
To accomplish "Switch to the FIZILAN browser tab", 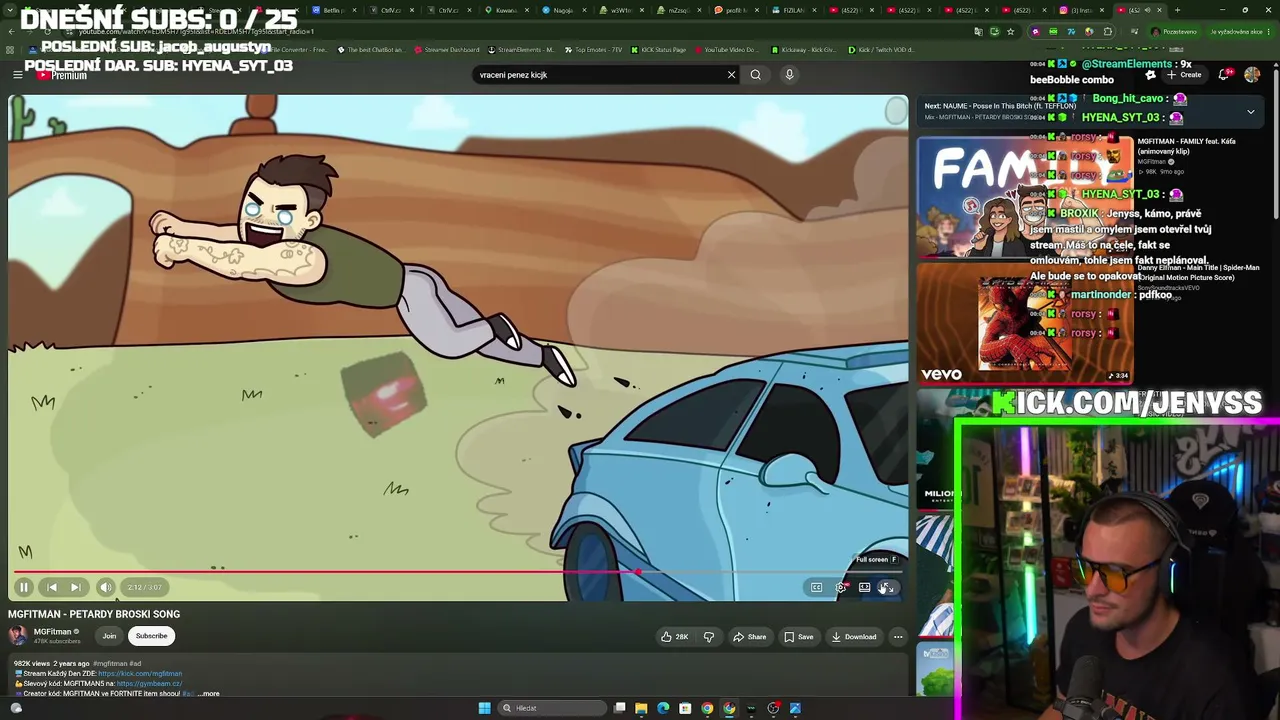I will (790, 10).
